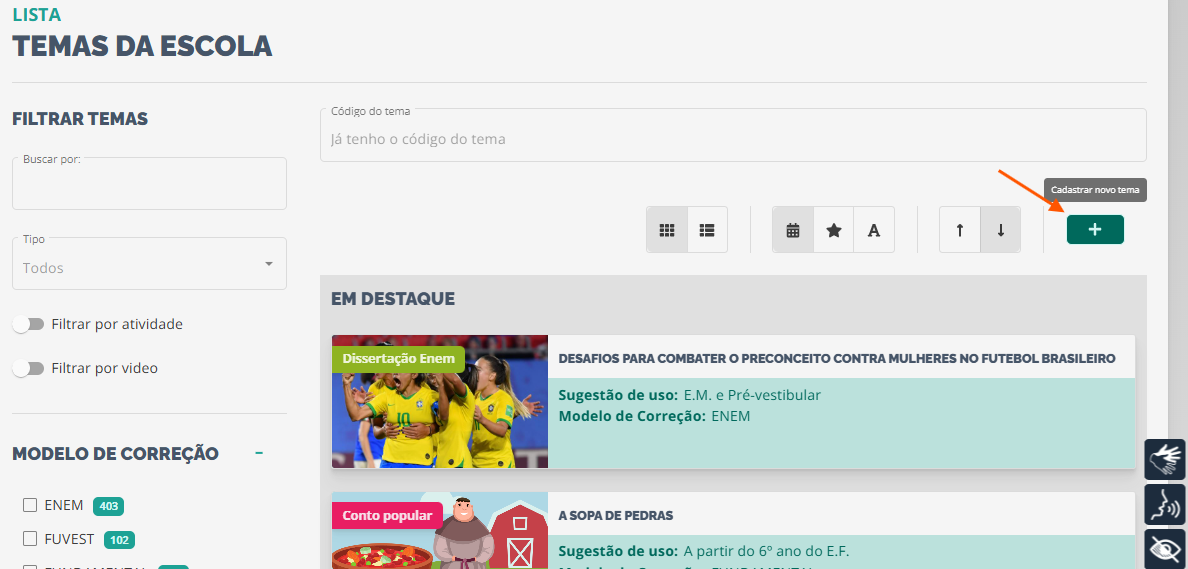Enable Filtrar por video switch
1188x569 pixels.
[28, 368]
